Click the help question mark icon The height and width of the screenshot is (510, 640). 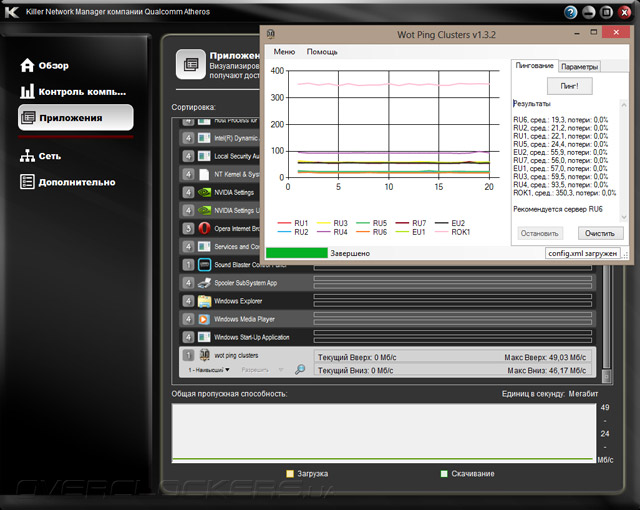coord(570,12)
